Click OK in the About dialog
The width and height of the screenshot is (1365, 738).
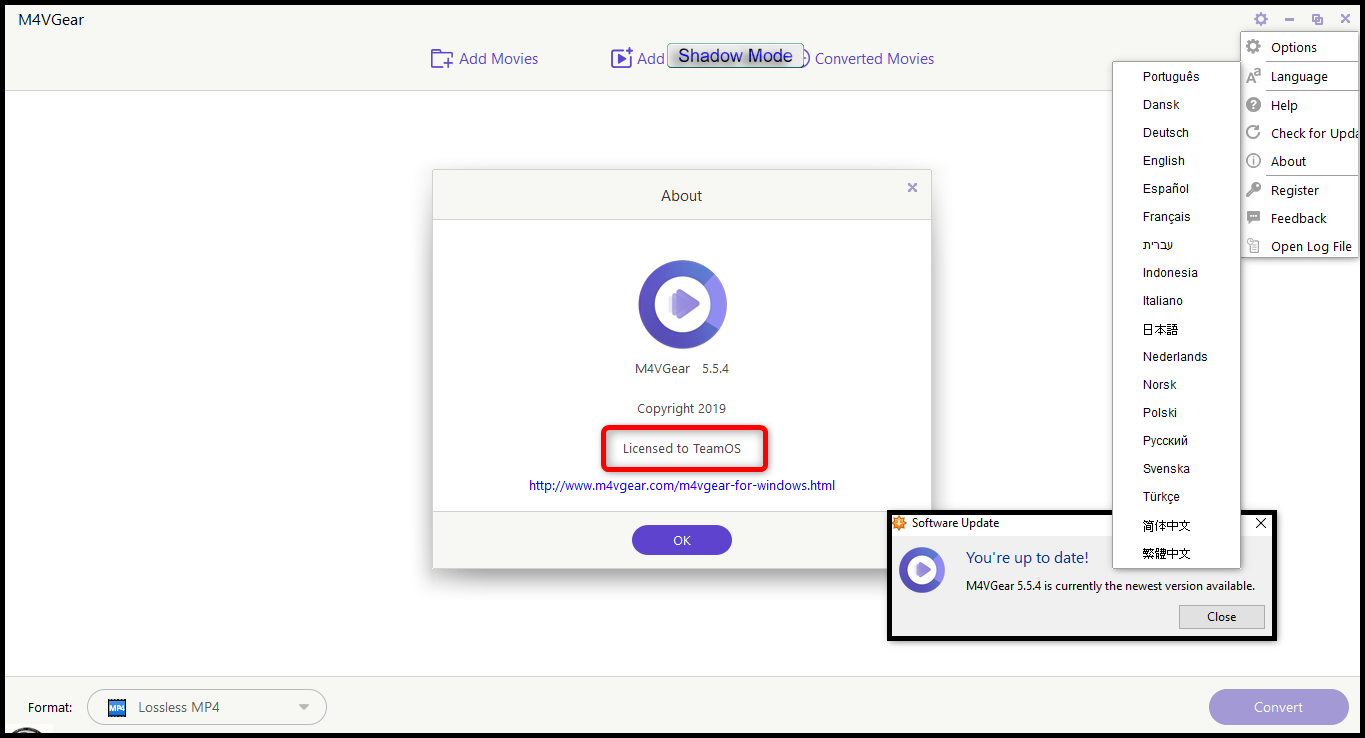pyautogui.click(x=682, y=540)
